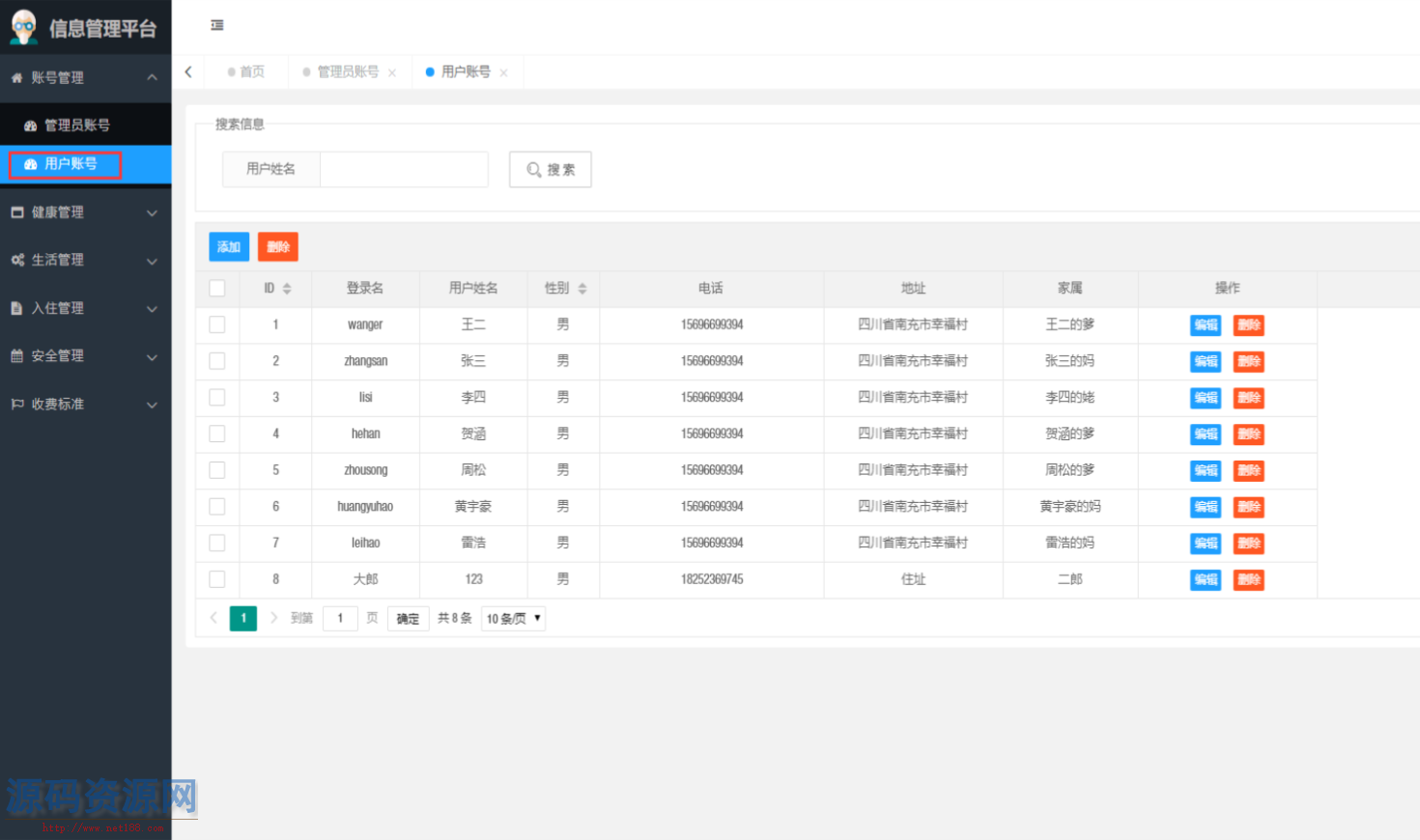Image resolution: width=1420 pixels, height=840 pixels.
Task: Click the green page 1 button
Action: [243, 618]
